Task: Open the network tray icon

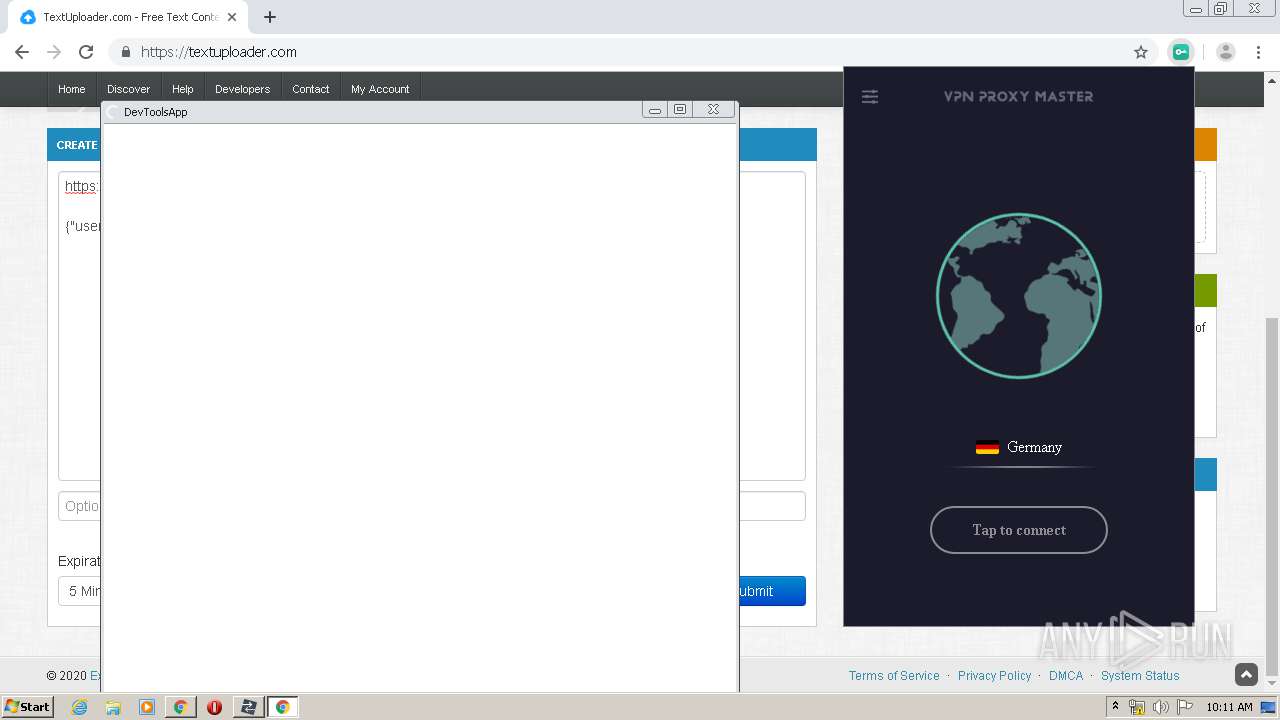Action: click(x=1137, y=707)
